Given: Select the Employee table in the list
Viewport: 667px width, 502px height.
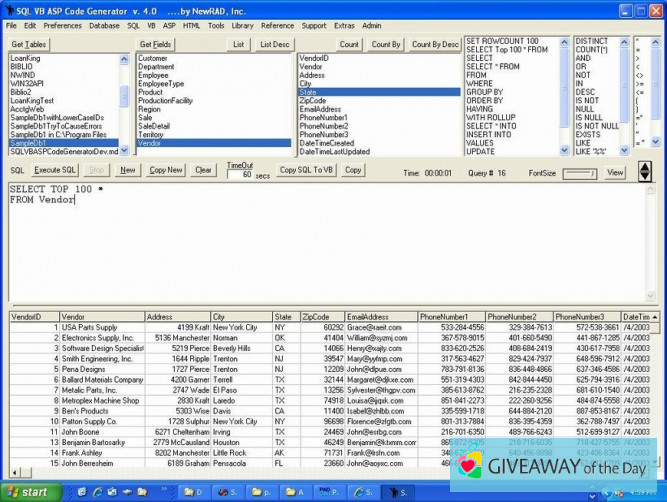Looking at the screenshot, I should [154, 75].
